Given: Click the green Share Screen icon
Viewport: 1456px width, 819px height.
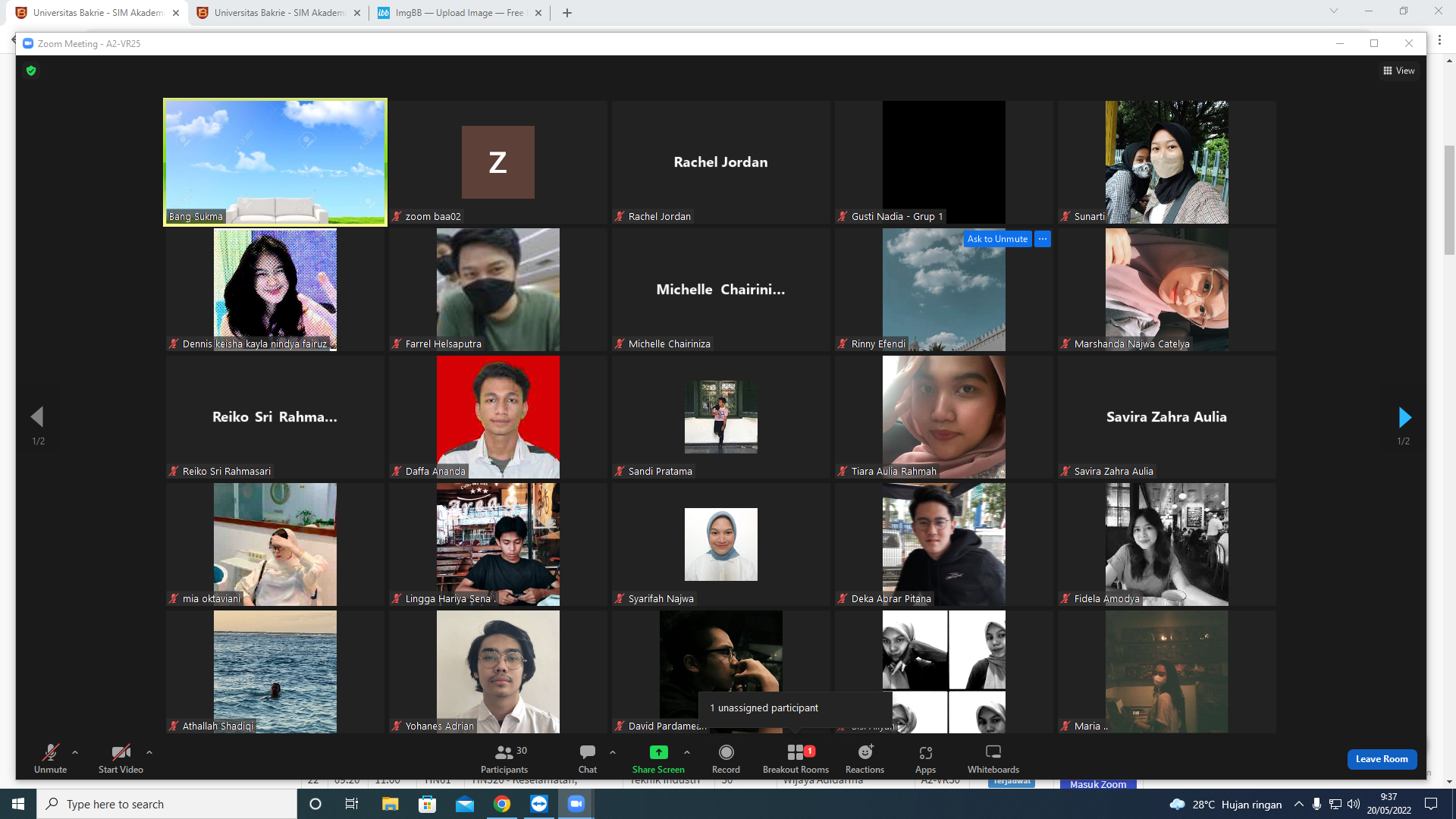Looking at the screenshot, I should (659, 752).
